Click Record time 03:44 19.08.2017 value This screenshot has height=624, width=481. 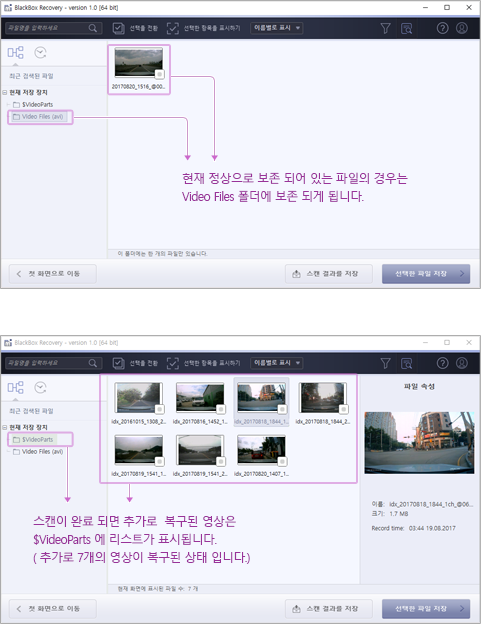click(x=432, y=528)
